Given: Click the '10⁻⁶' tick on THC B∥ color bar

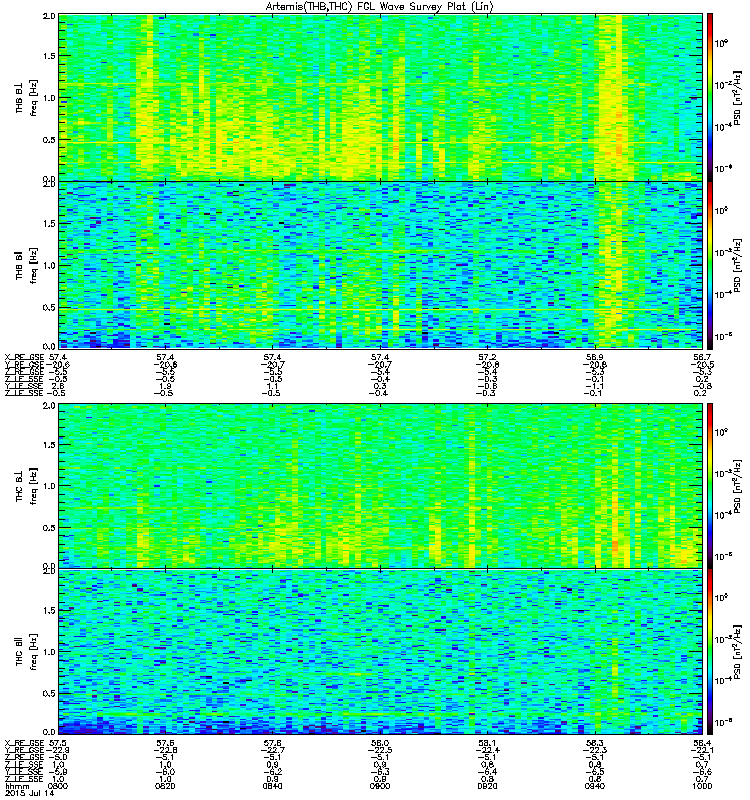Looking at the screenshot, I should [723, 722].
